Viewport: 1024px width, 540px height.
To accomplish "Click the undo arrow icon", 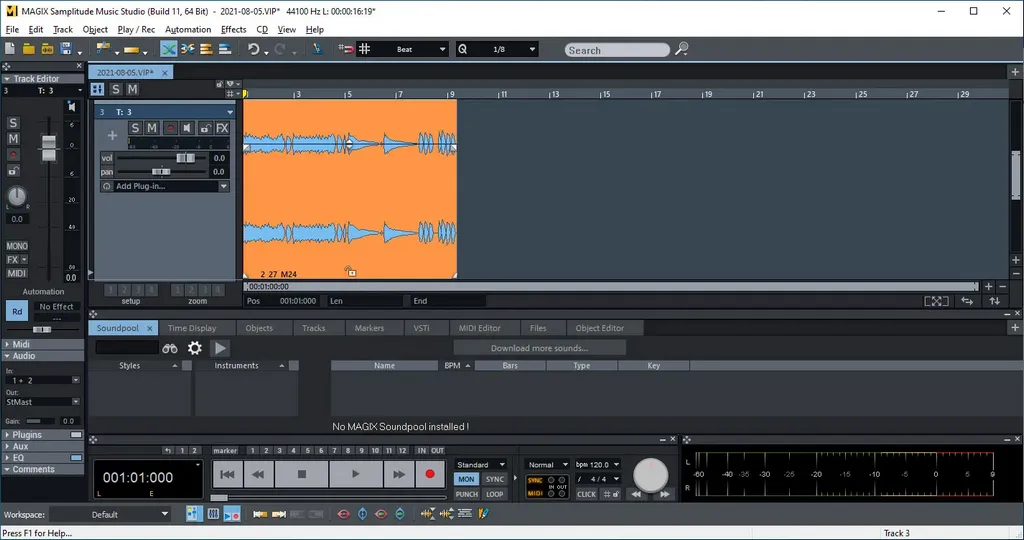I will point(253,49).
